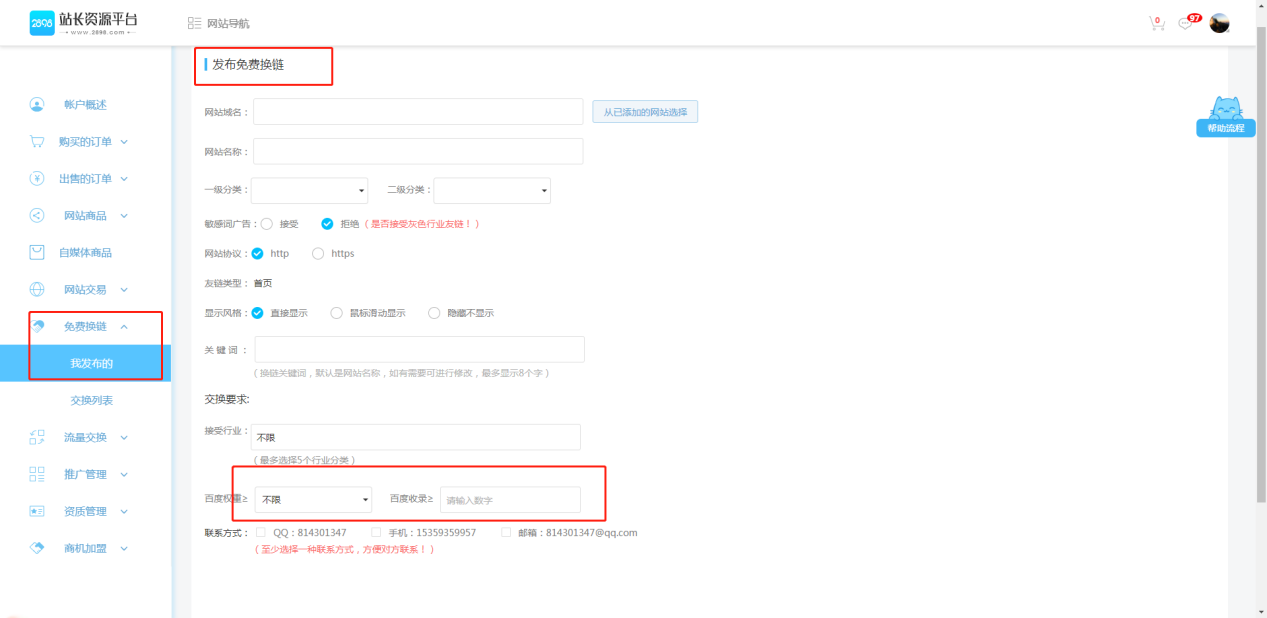Image resolution: width=1267 pixels, height=618 pixels.
Task: Select the 接受 sensitive ads radio option
Action: click(267, 224)
